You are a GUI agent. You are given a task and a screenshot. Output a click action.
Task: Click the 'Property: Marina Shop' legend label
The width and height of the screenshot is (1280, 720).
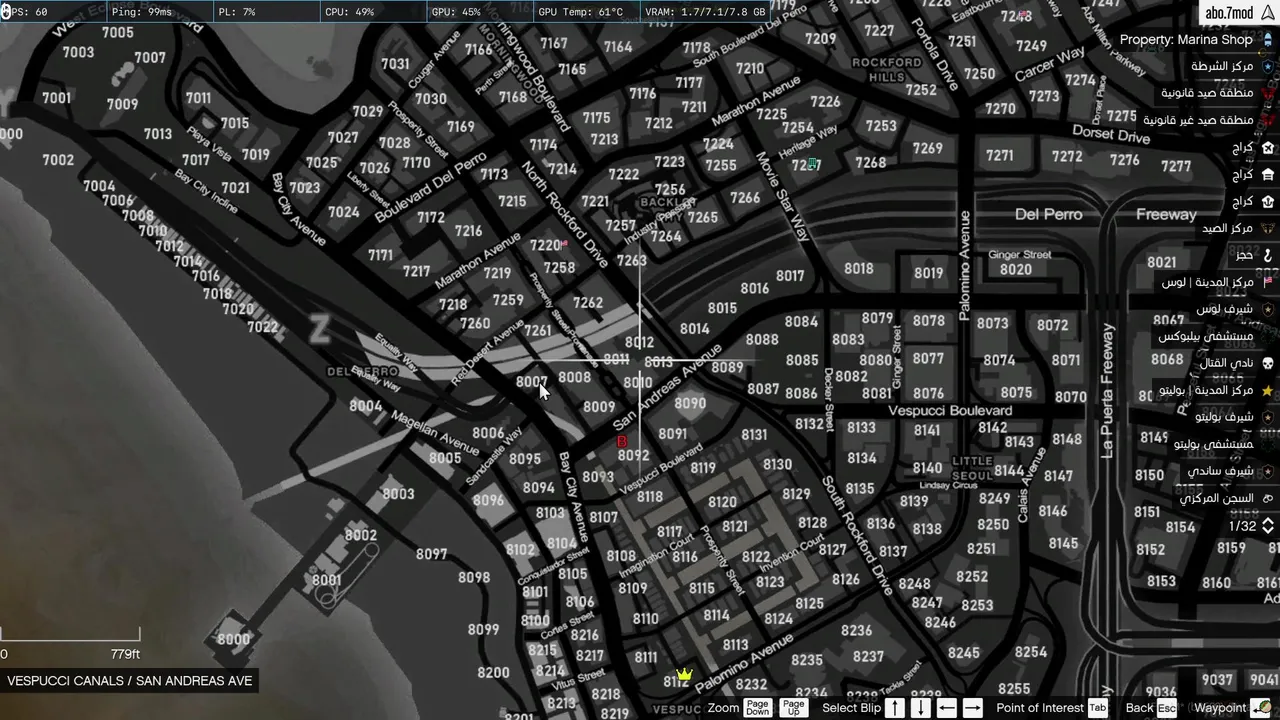pyautogui.click(x=1186, y=40)
